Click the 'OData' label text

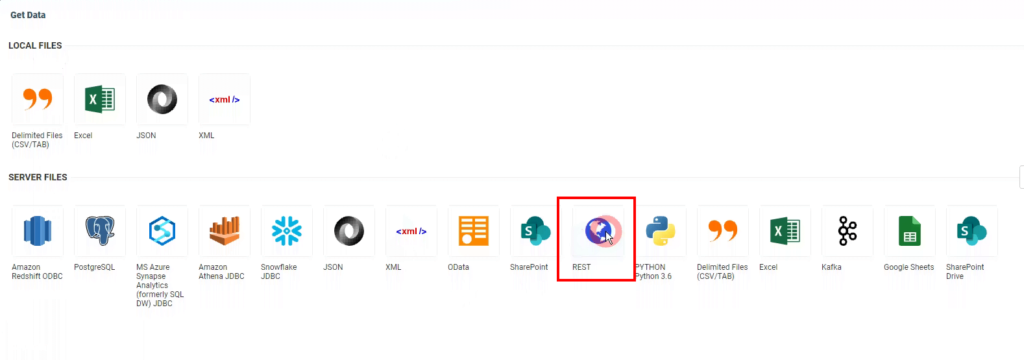458,267
